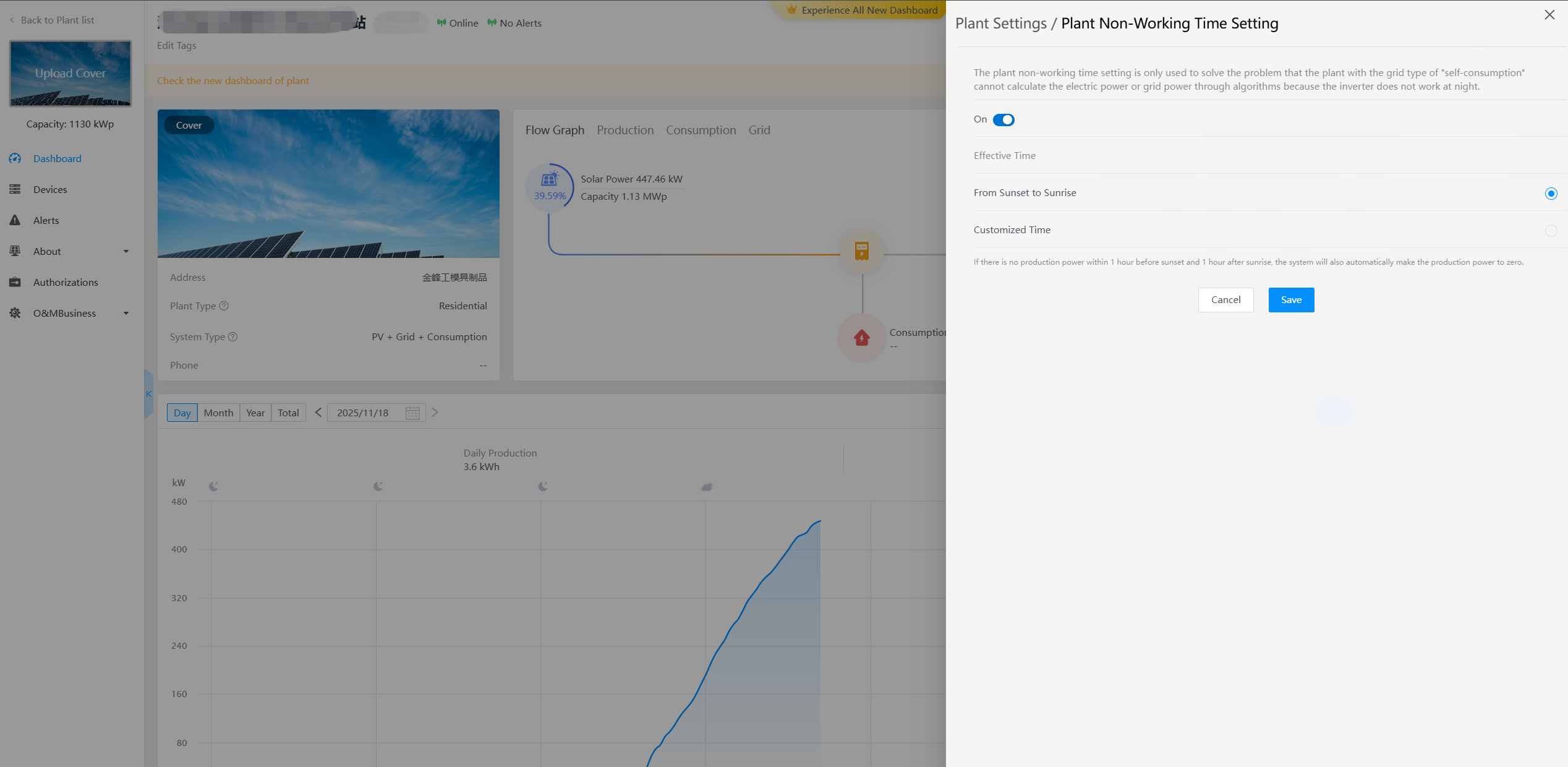
Task: Switch chart to Month view
Action: click(x=218, y=413)
